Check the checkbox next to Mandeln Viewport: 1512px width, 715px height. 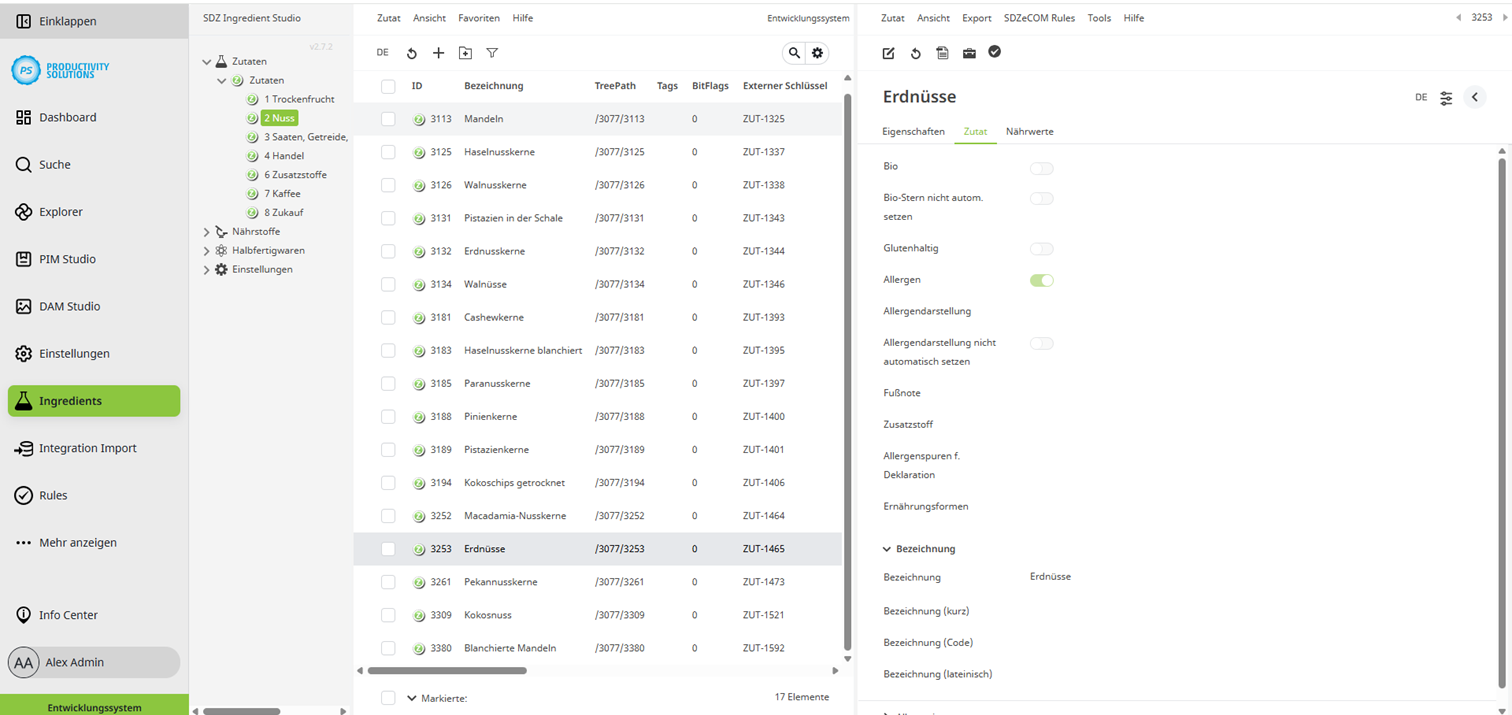coord(388,118)
